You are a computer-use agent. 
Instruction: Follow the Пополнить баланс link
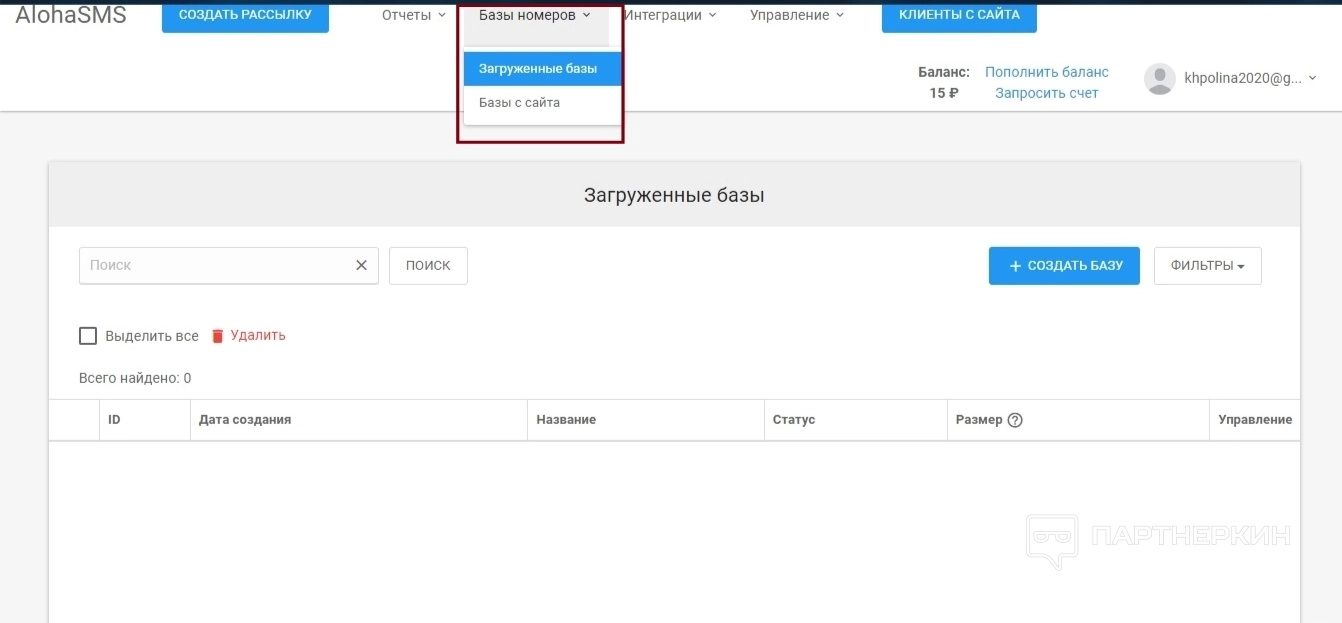point(1046,72)
